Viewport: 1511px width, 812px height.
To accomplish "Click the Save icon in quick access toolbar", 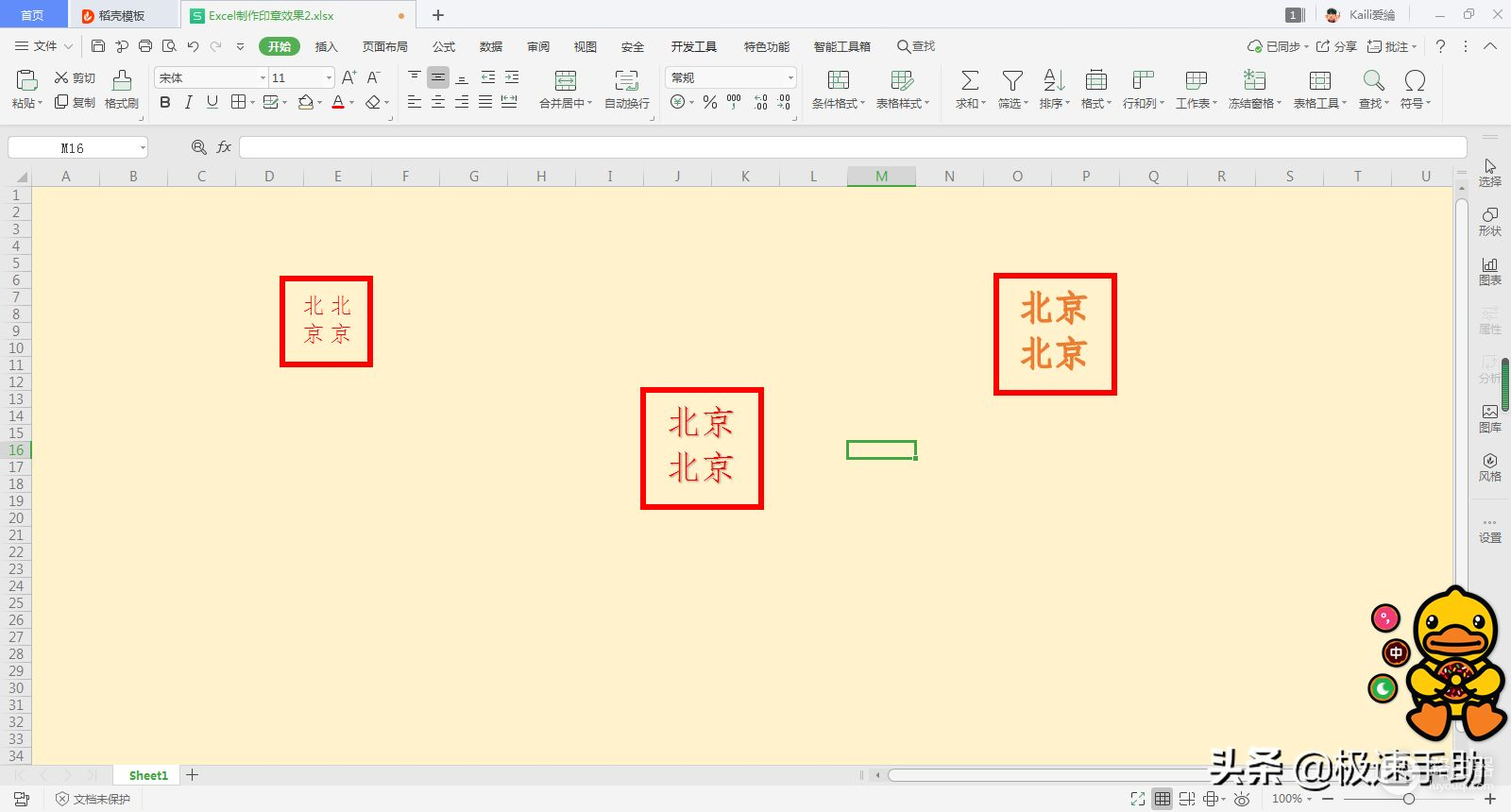I will 98,46.
